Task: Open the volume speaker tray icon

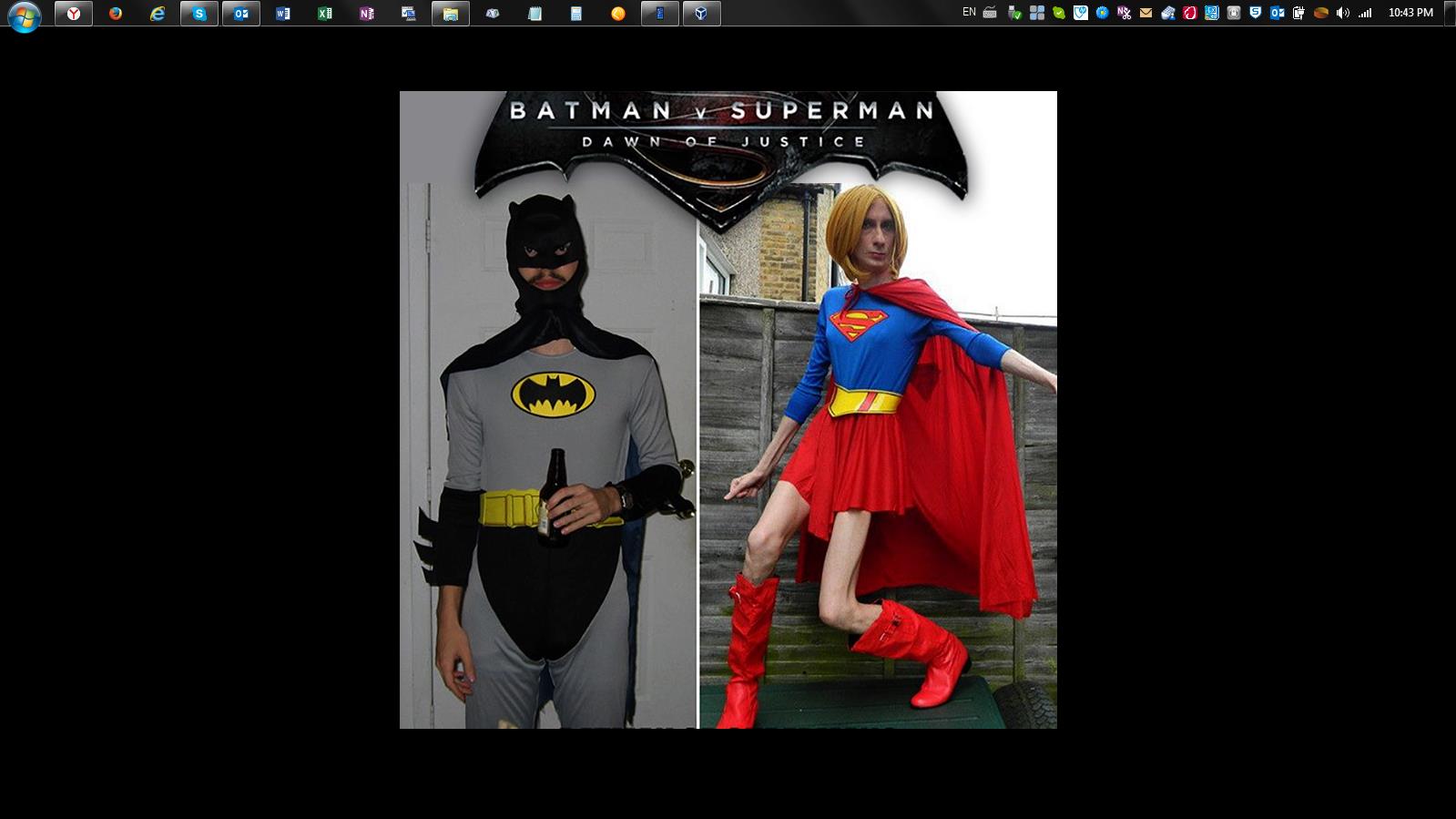Action: [1343, 13]
